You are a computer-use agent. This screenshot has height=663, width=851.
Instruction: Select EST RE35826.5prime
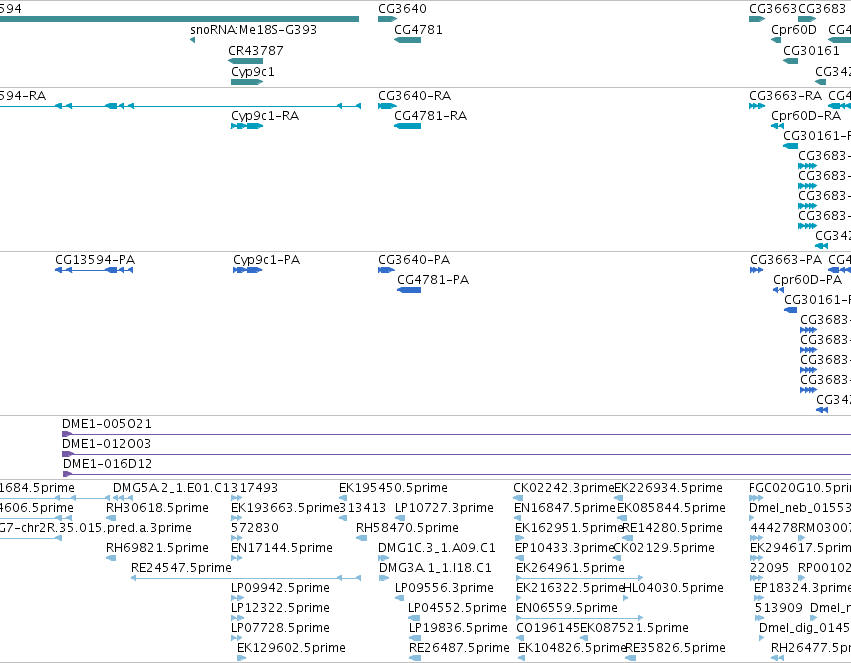point(676,648)
